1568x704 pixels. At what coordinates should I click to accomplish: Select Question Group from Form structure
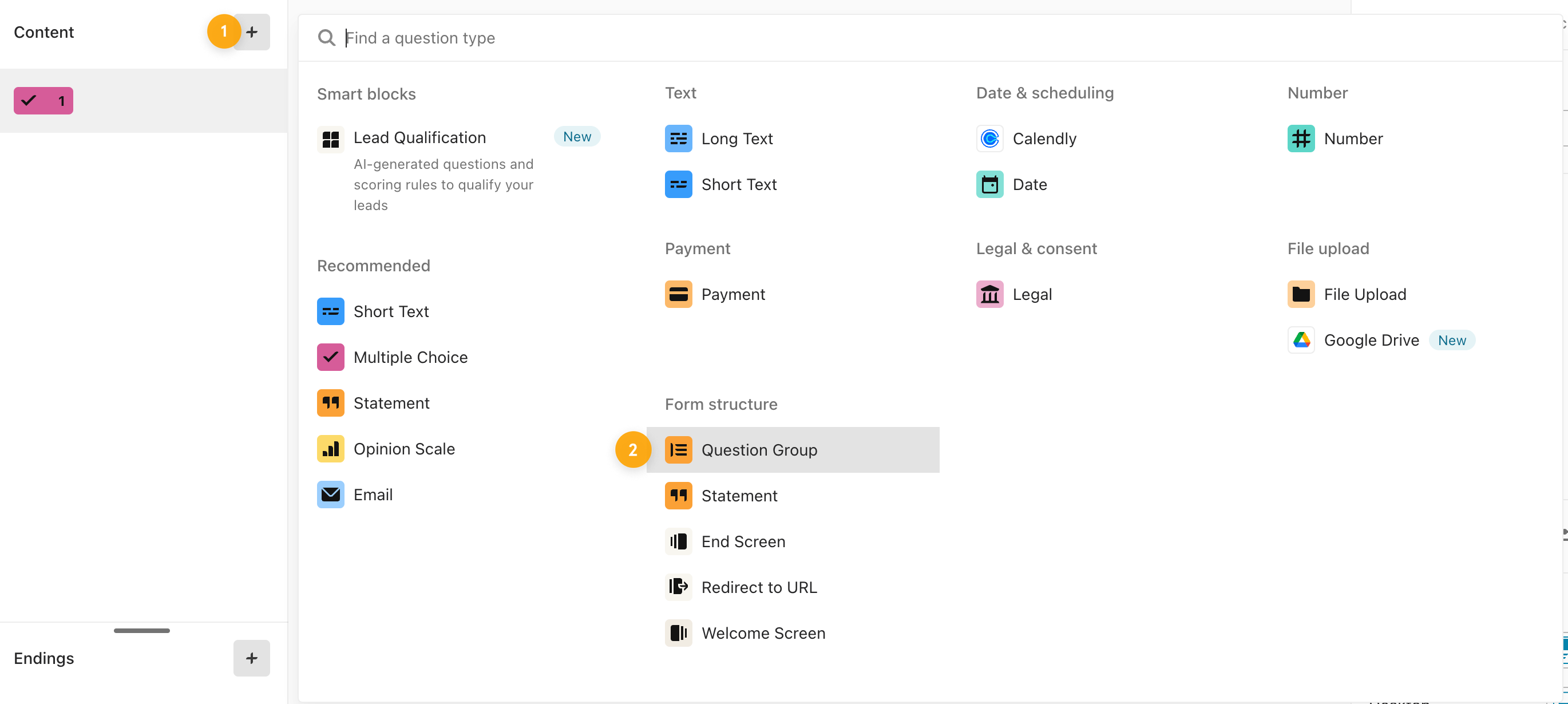tap(759, 450)
